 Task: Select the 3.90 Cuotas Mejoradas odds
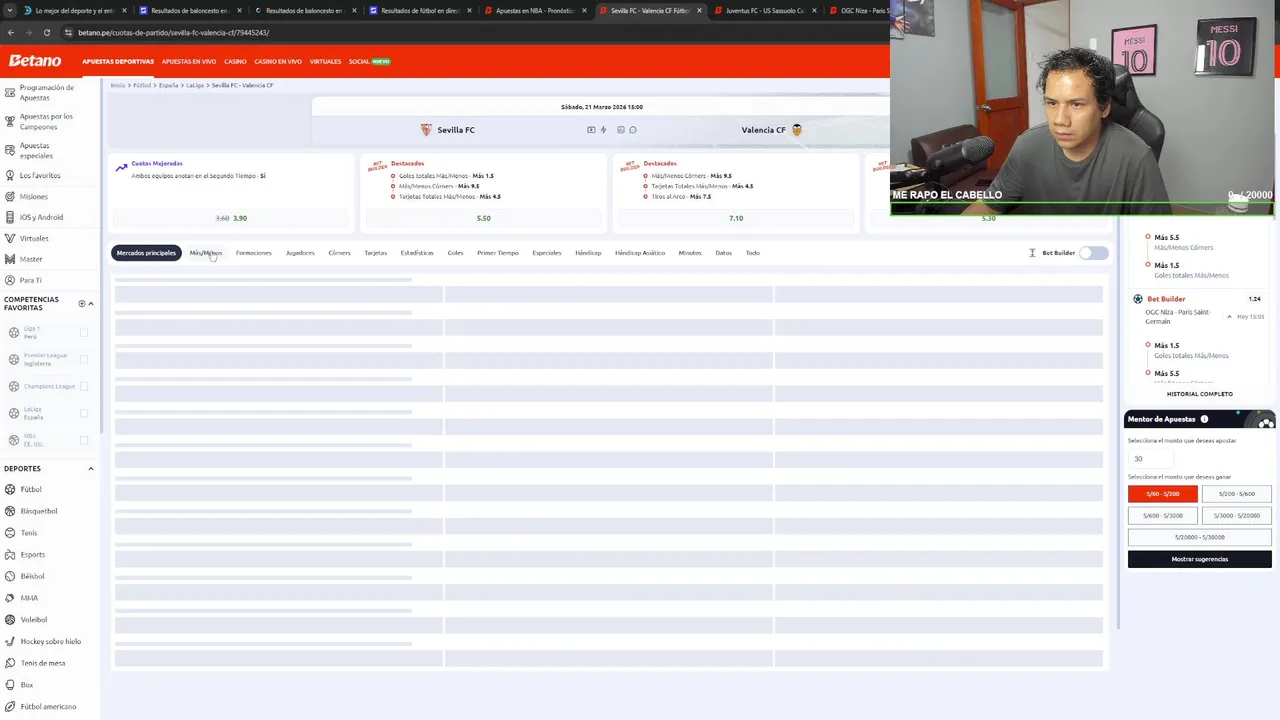(231, 218)
